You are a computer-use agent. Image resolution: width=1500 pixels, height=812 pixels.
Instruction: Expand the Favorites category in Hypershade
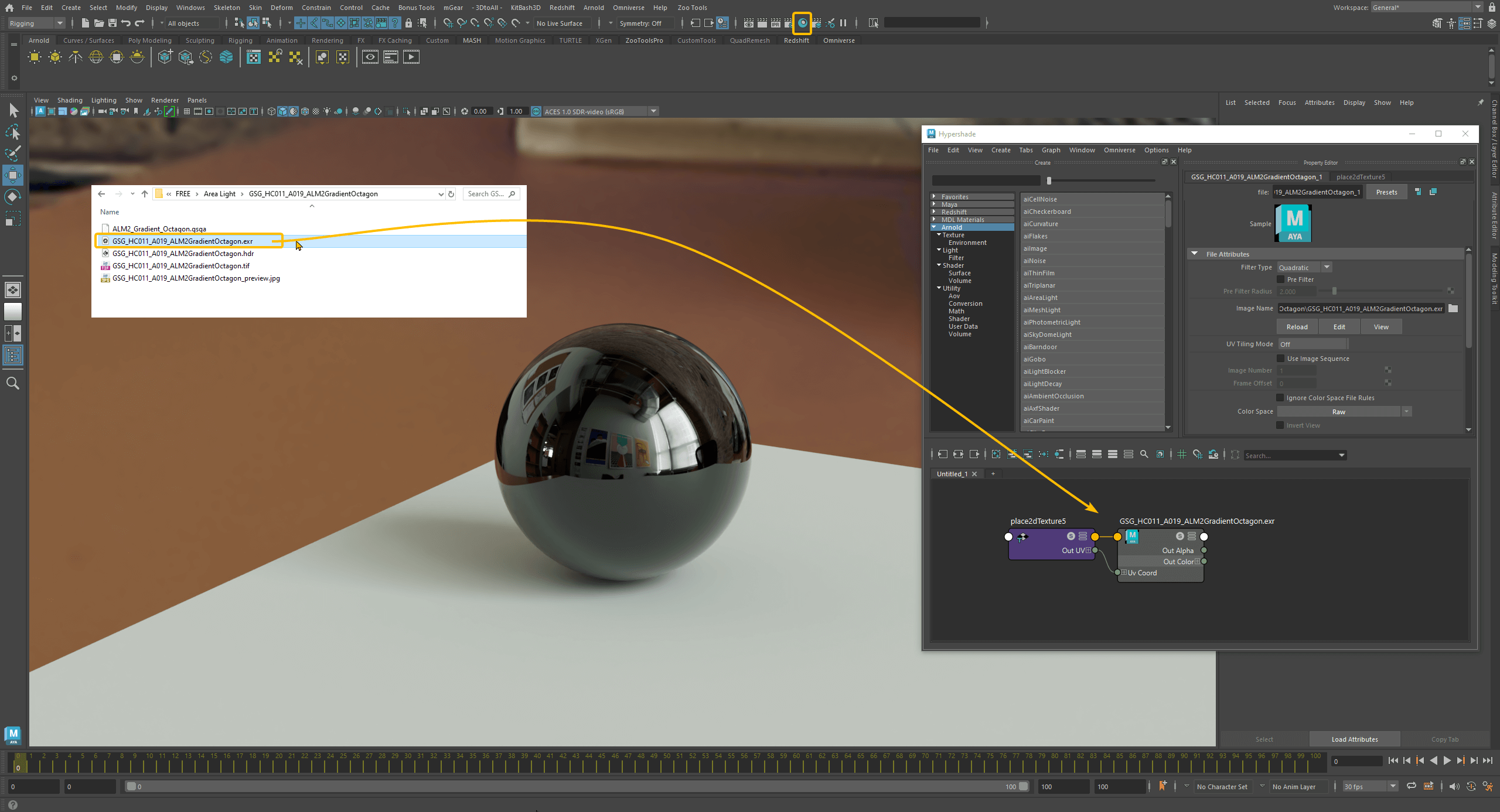coord(934,197)
